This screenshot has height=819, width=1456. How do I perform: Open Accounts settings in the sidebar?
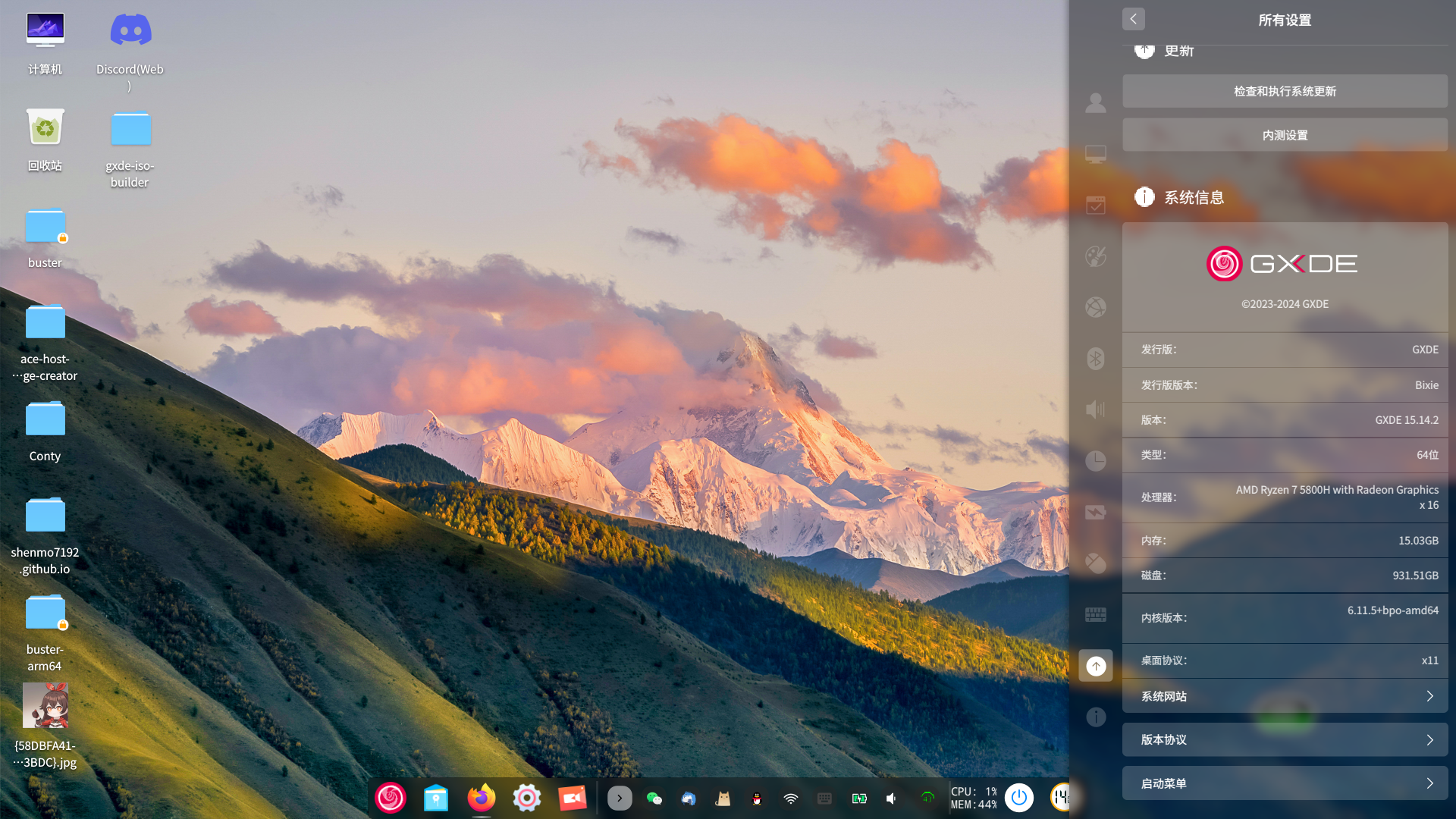(1096, 103)
